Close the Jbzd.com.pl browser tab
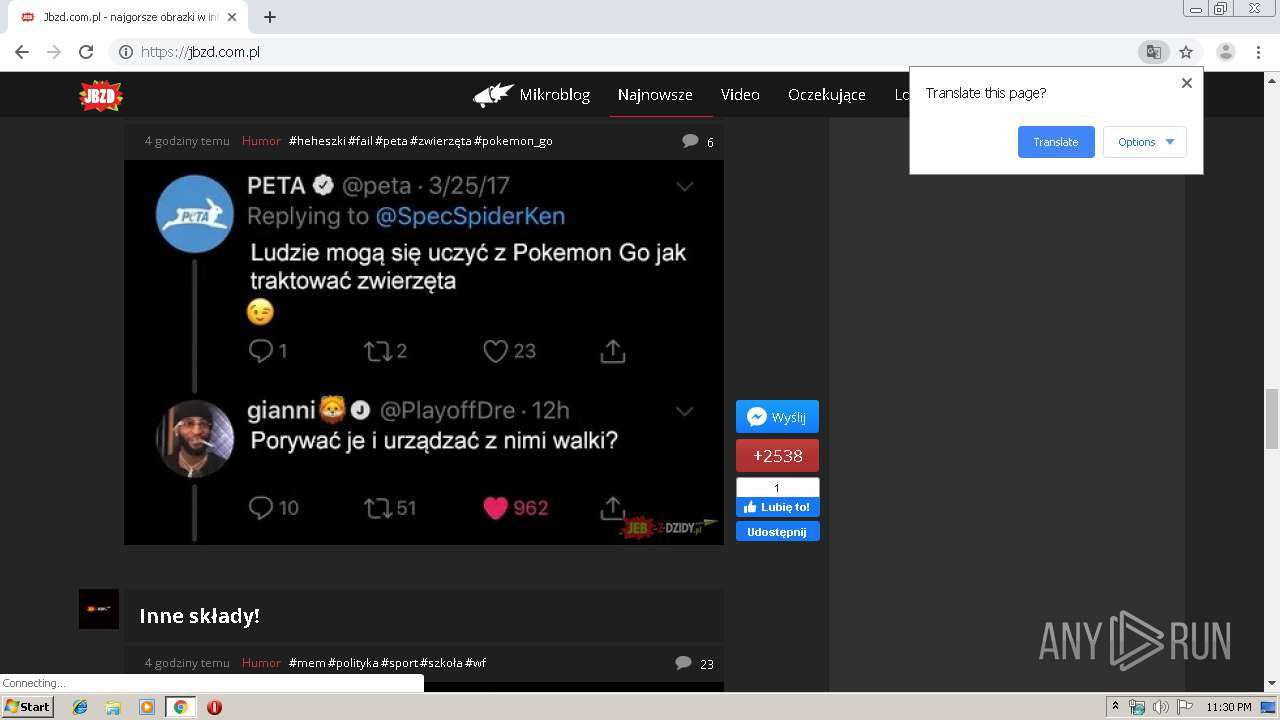Image resolution: width=1280 pixels, height=720 pixels. [232, 17]
